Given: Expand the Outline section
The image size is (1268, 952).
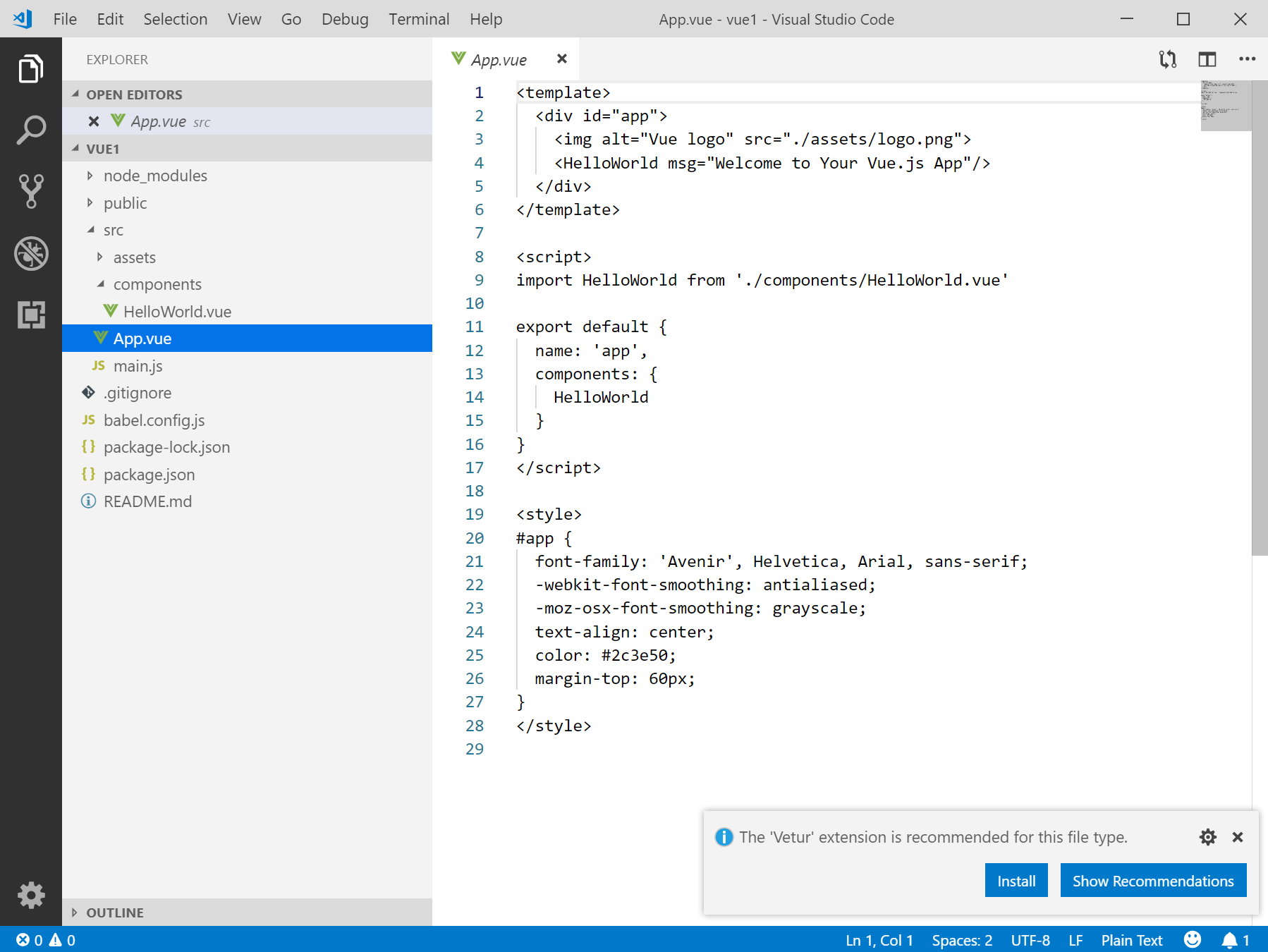Looking at the screenshot, I should 247,913.
